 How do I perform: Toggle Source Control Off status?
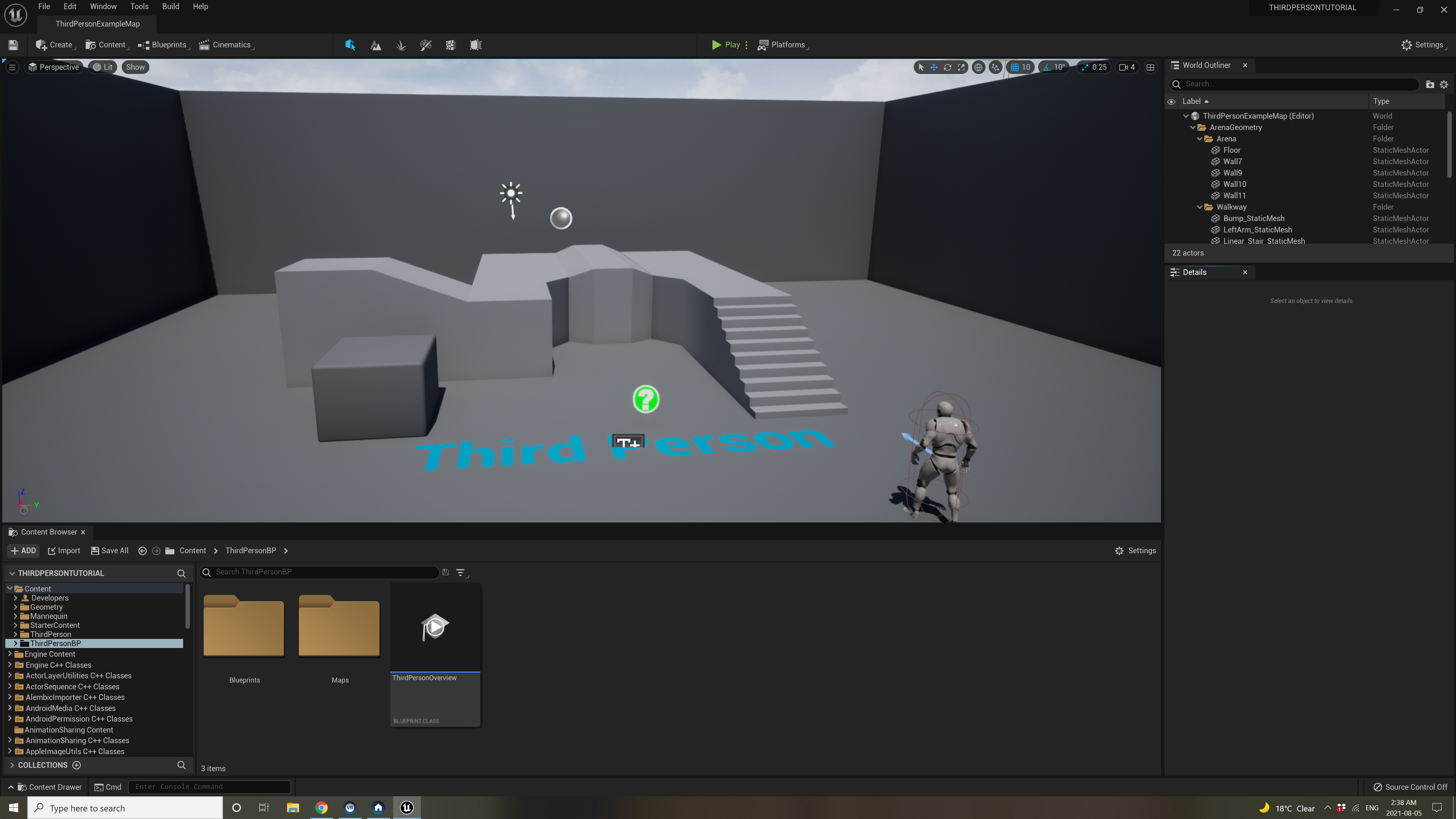point(1410,787)
